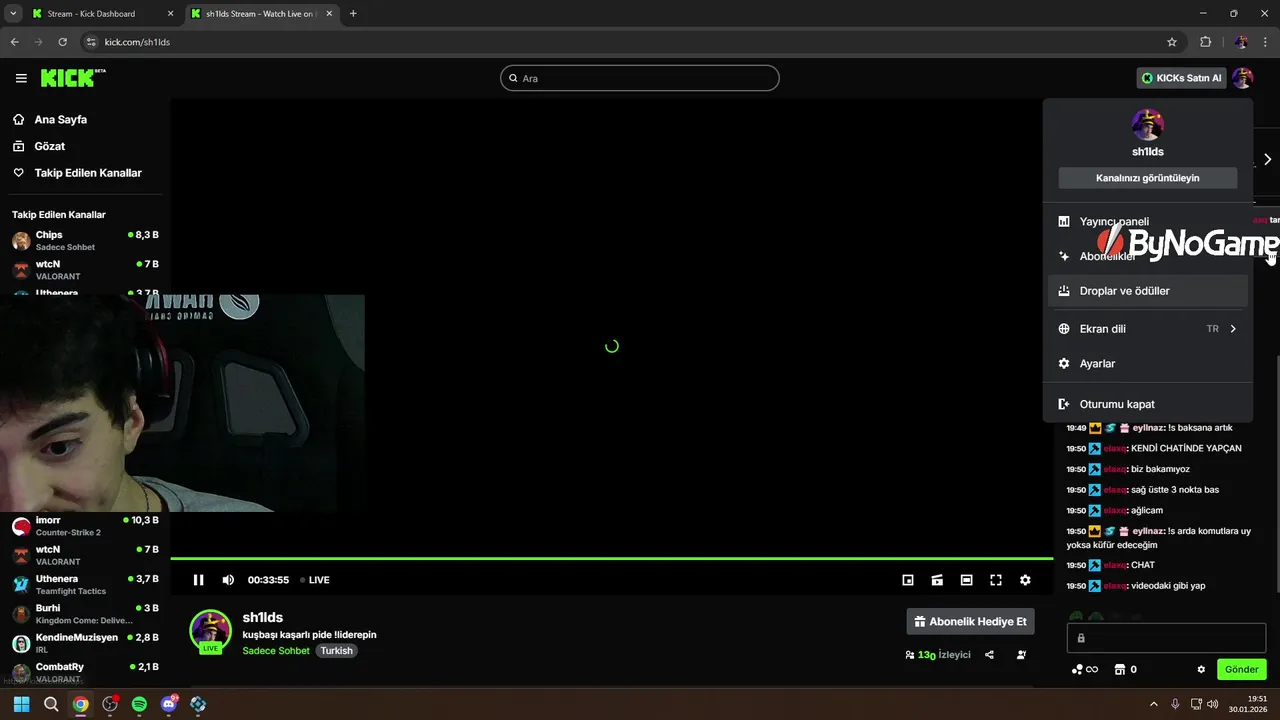This screenshot has height=720, width=1280.
Task: Open the browser tab search dropdown
Action: (13, 14)
